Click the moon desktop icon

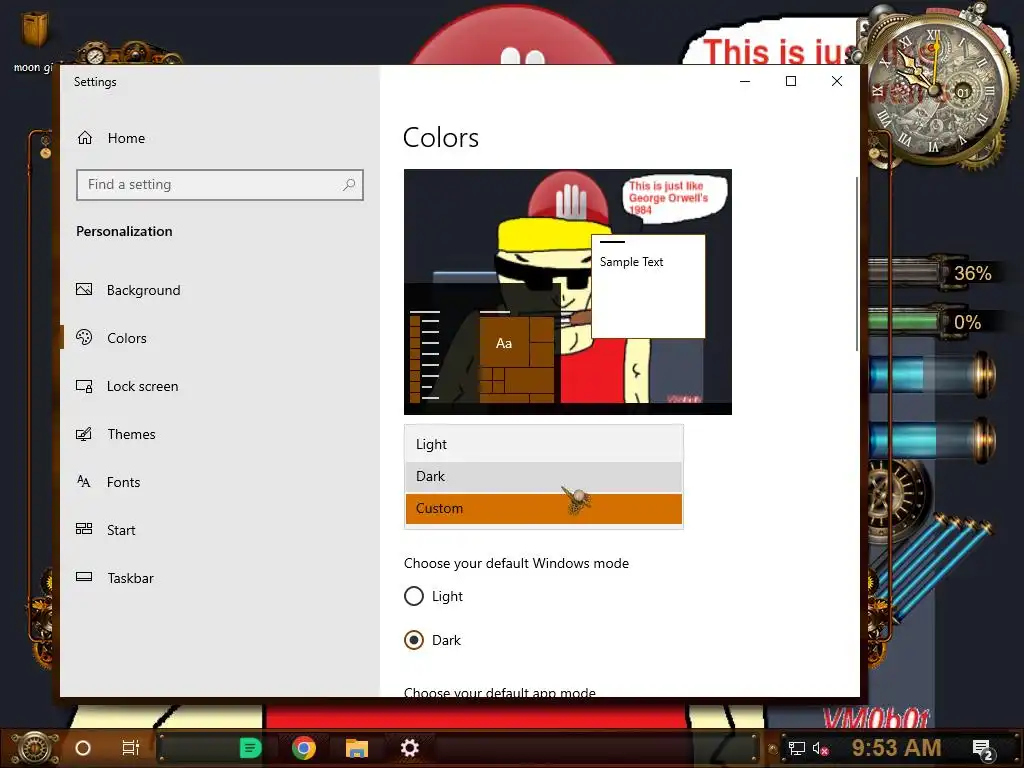click(34, 40)
